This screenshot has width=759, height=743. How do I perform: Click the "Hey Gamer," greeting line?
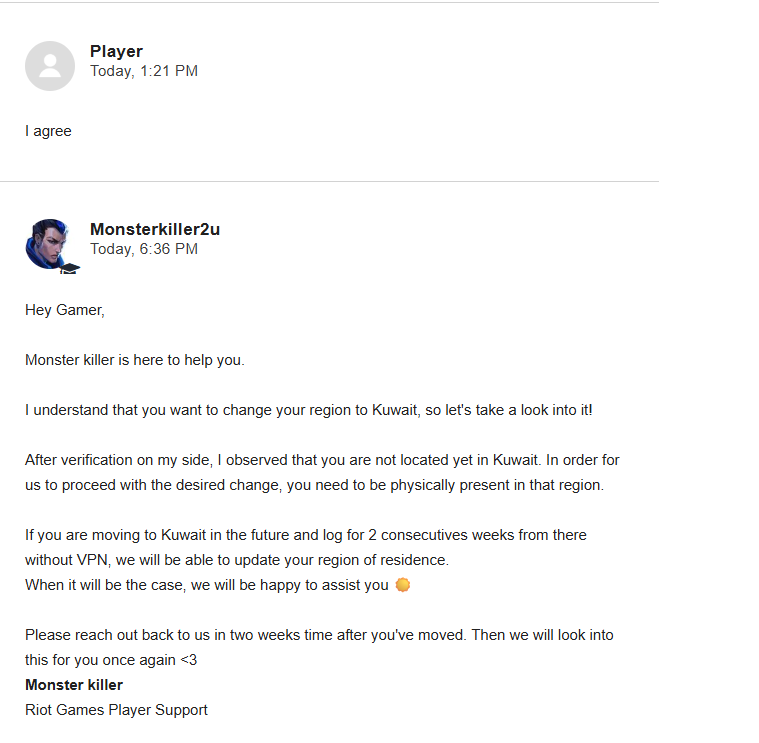[x=65, y=310]
